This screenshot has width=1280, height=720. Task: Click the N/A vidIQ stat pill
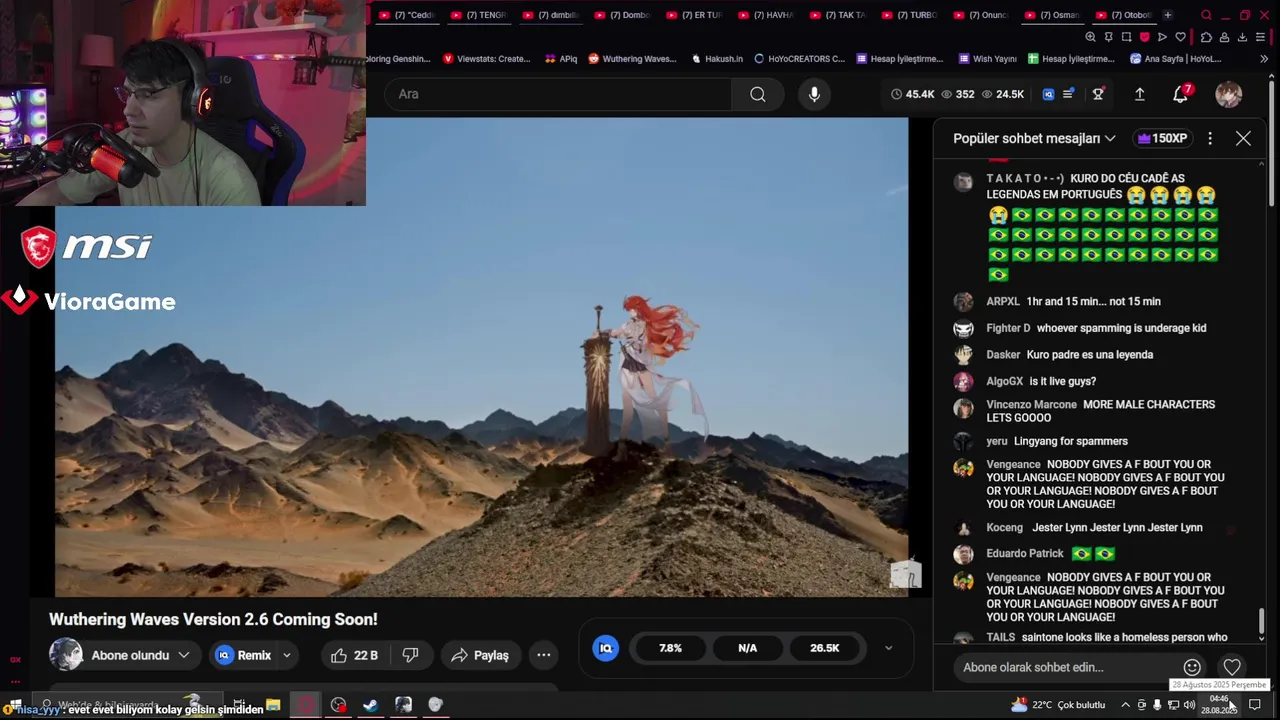click(x=747, y=648)
